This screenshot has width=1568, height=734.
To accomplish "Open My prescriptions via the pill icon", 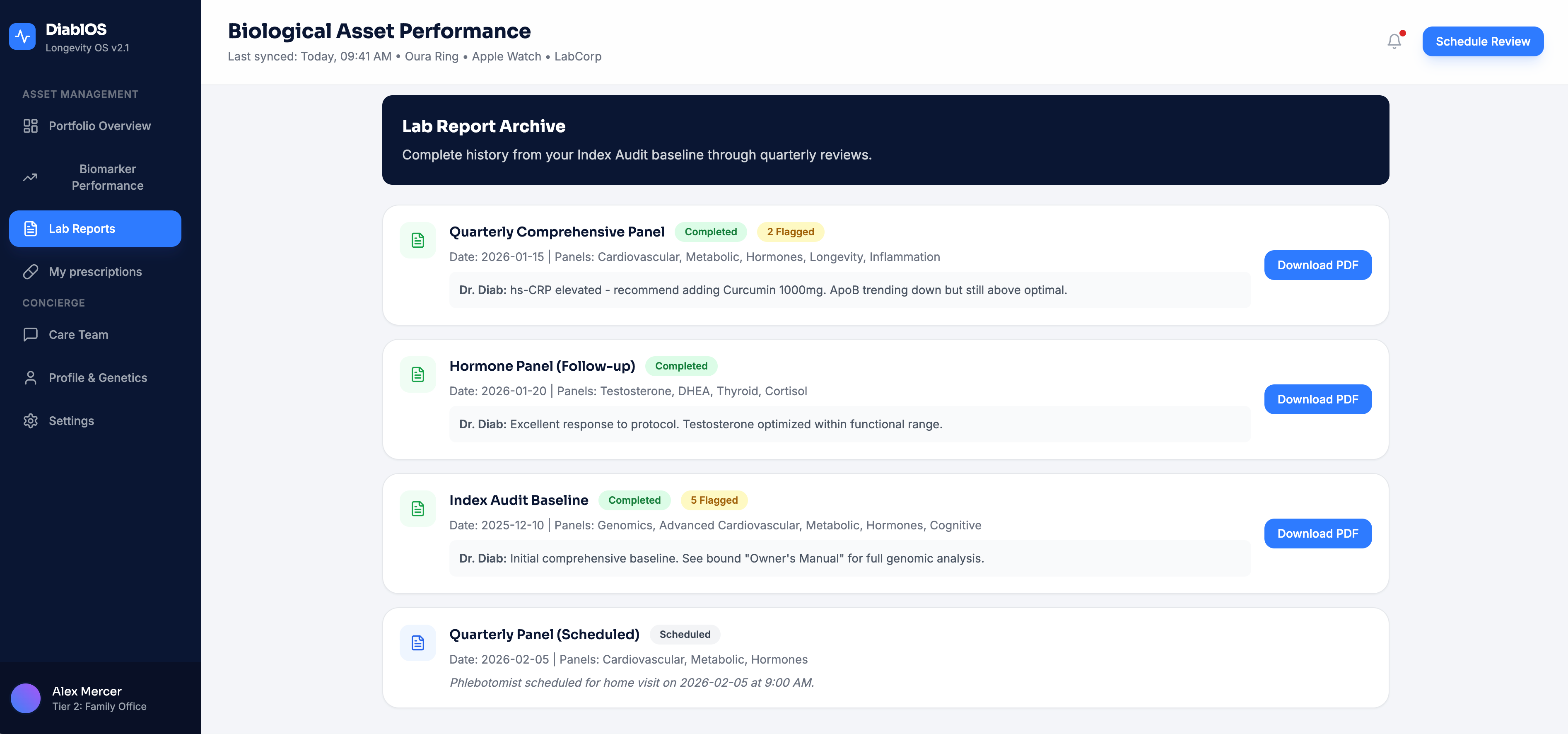I will [30, 271].
